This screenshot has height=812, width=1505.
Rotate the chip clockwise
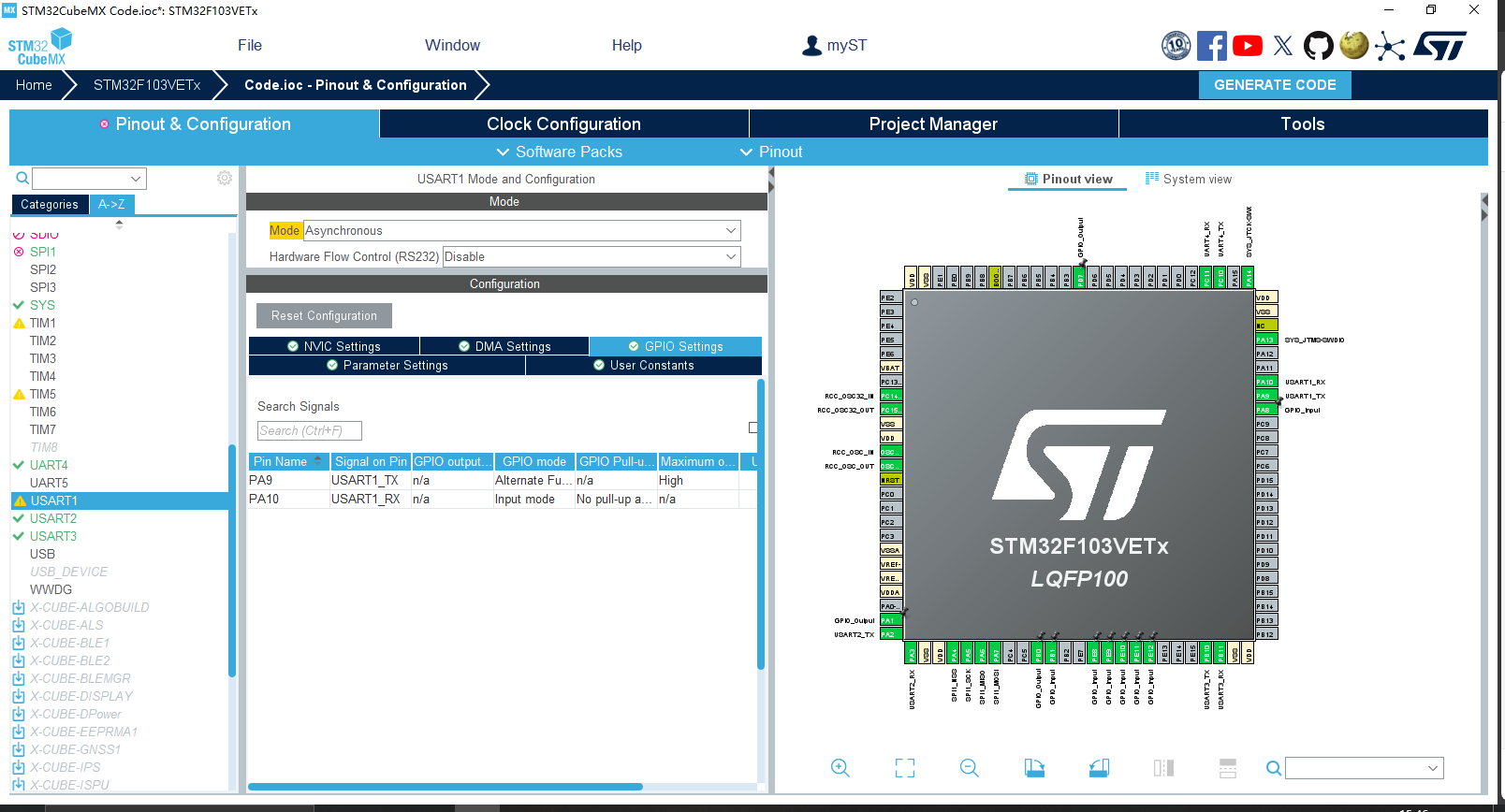1034,768
